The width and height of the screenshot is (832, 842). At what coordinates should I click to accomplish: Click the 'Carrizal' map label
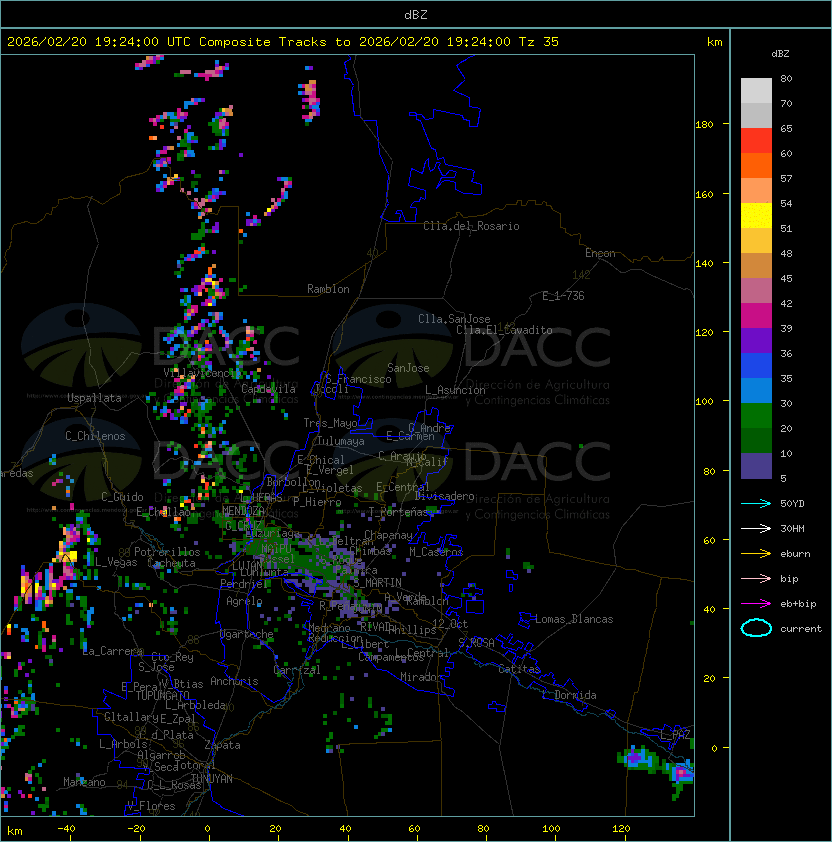click(x=297, y=670)
